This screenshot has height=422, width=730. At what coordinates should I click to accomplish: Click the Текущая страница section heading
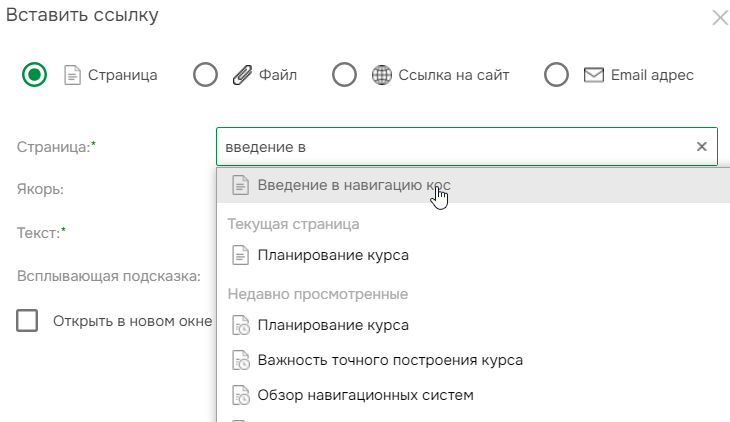tap(293, 224)
